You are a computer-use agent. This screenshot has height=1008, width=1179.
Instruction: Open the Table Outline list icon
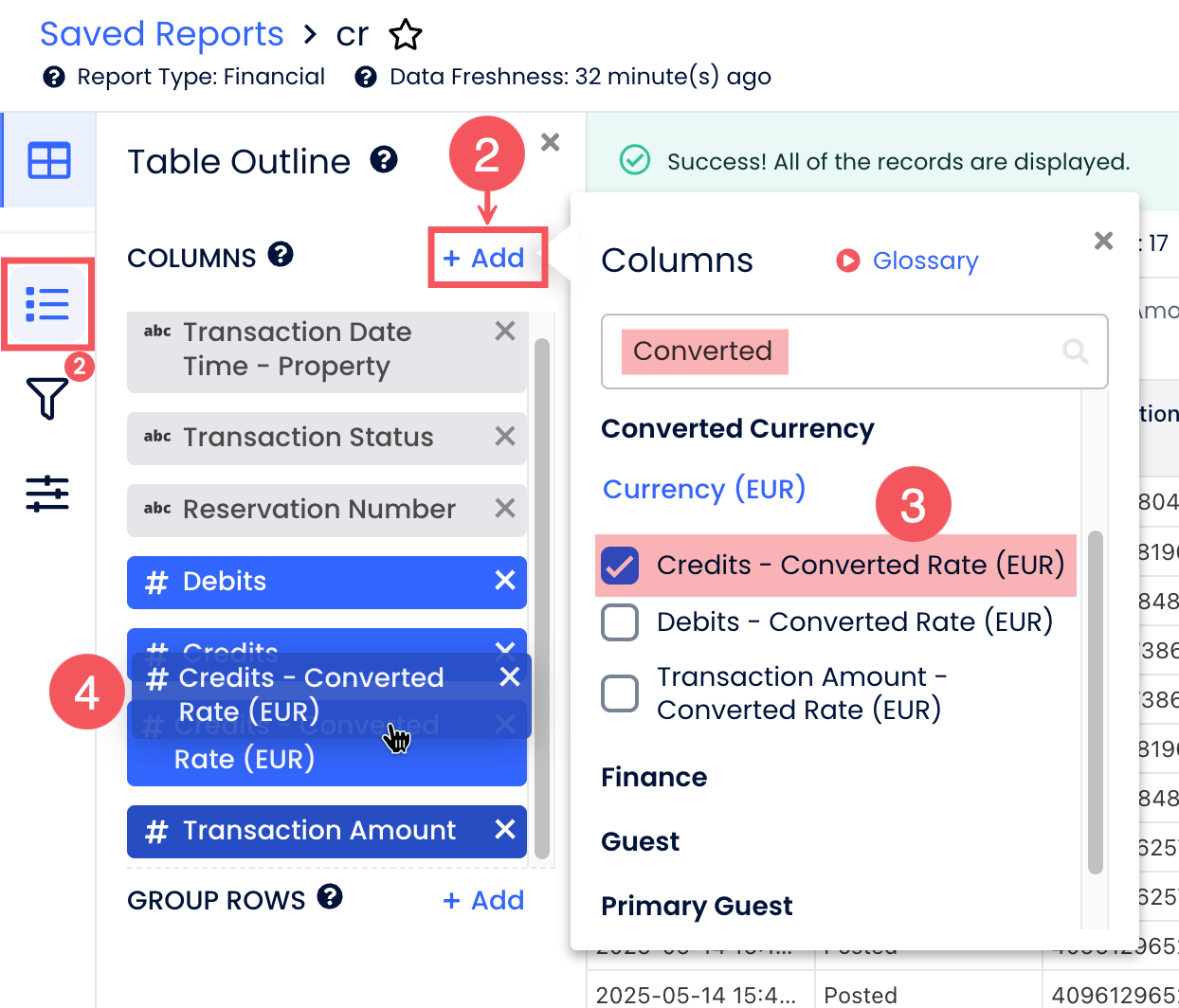click(47, 304)
